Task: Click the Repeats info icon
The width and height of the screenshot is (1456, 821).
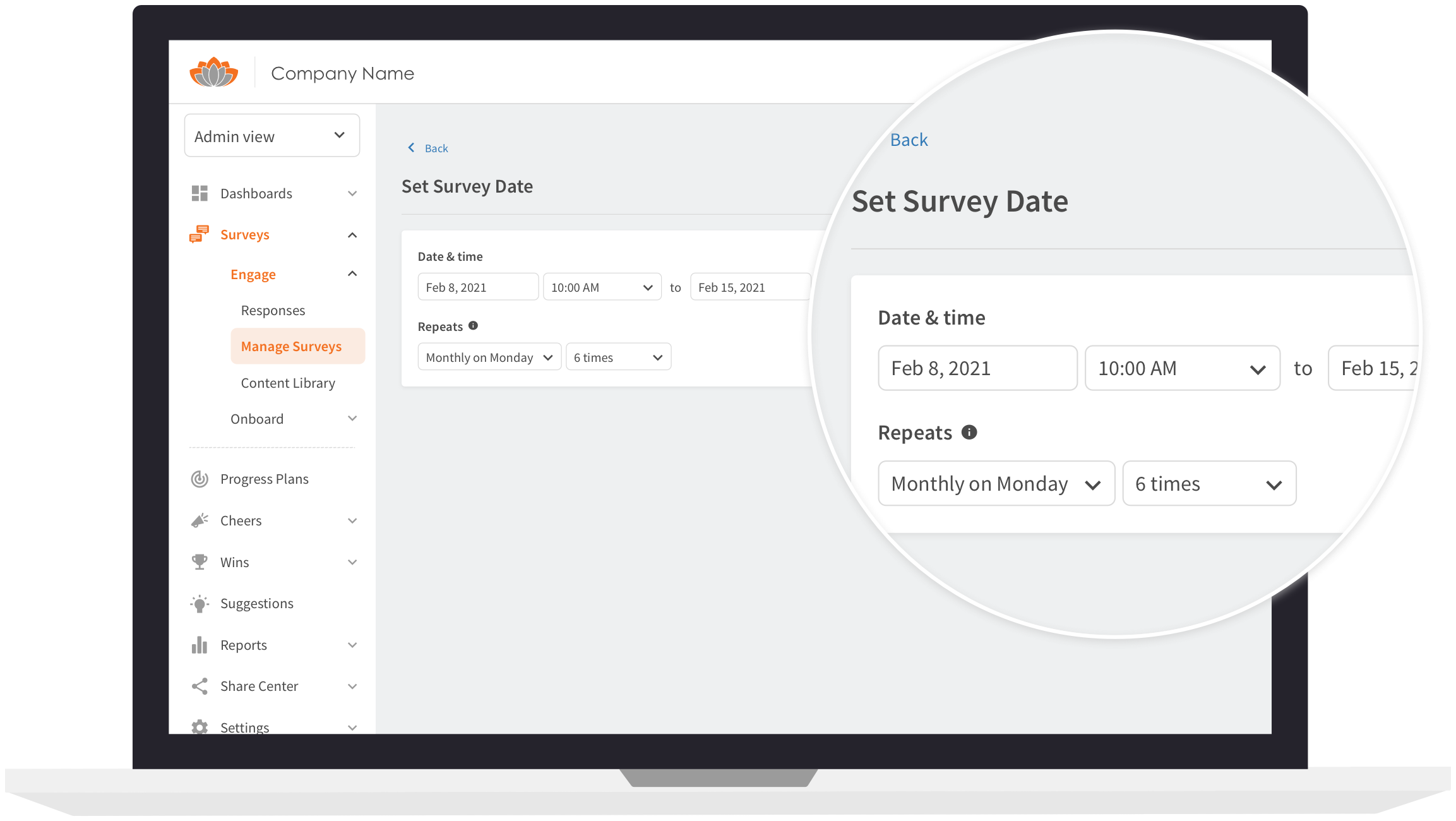Action: click(473, 326)
